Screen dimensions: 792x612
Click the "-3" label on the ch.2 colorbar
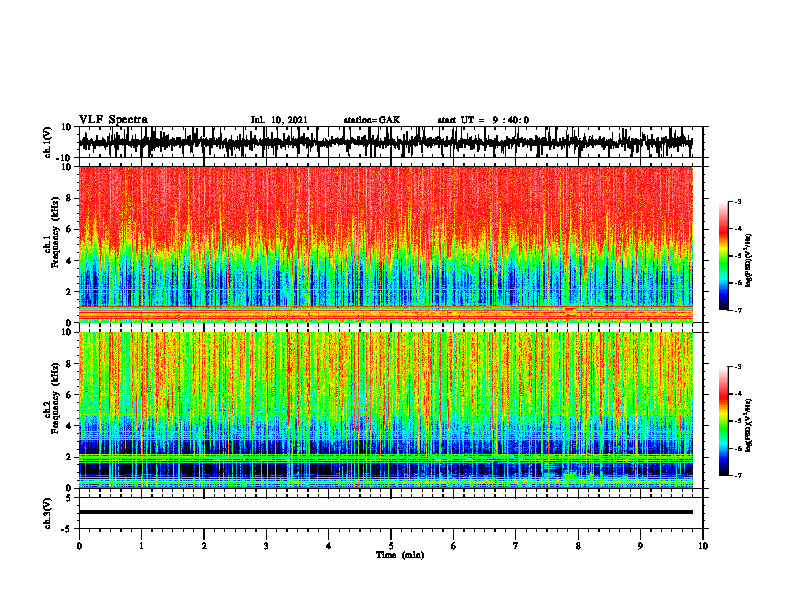pyautogui.click(x=737, y=367)
